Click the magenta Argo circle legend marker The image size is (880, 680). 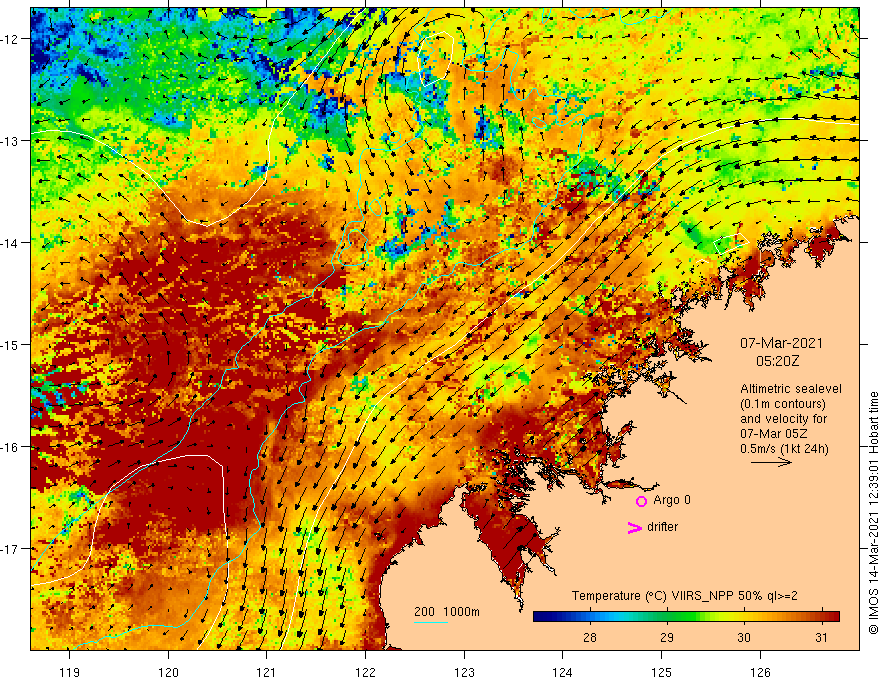(641, 501)
